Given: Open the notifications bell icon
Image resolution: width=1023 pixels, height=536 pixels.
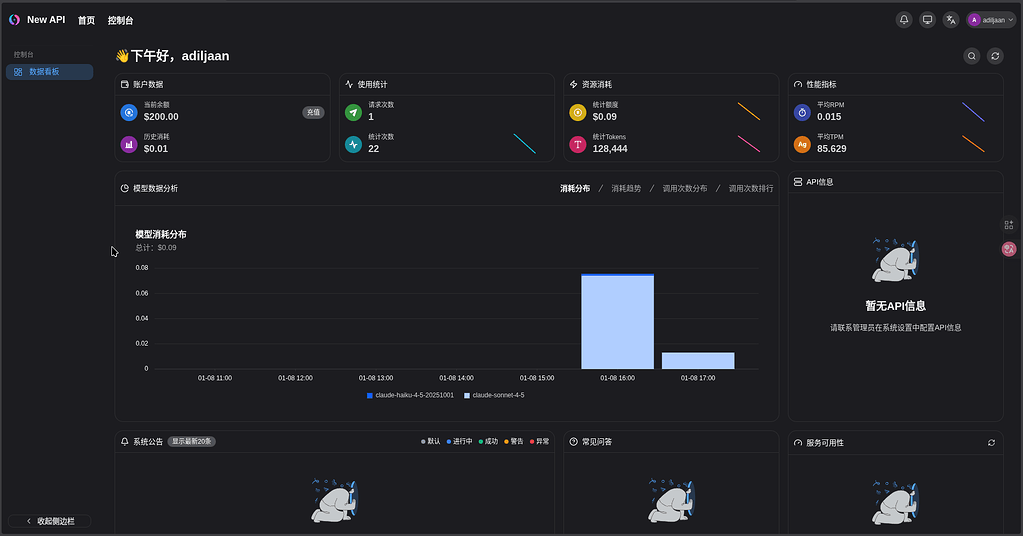Looking at the screenshot, I should click(x=904, y=20).
